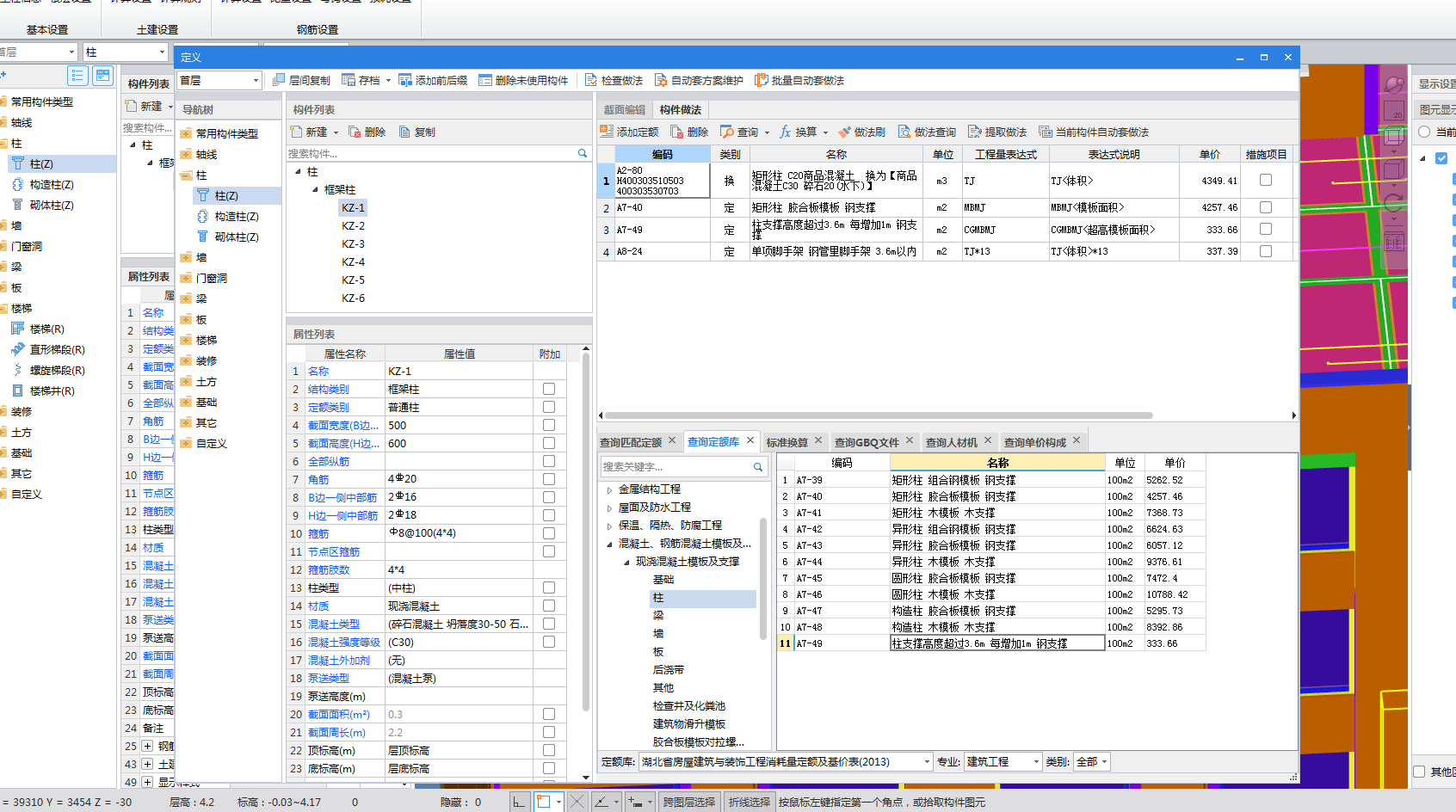Switch to 查询人材机 tab

tap(952, 442)
